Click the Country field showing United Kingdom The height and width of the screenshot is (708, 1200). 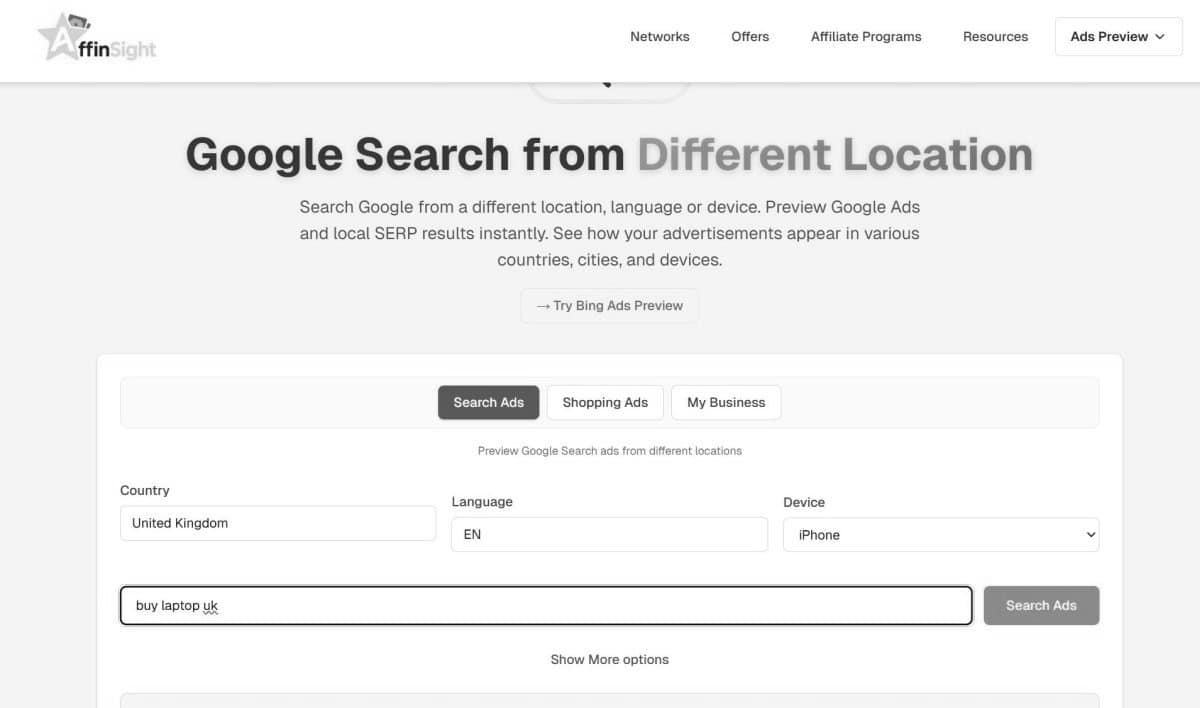[x=278, y=523]
